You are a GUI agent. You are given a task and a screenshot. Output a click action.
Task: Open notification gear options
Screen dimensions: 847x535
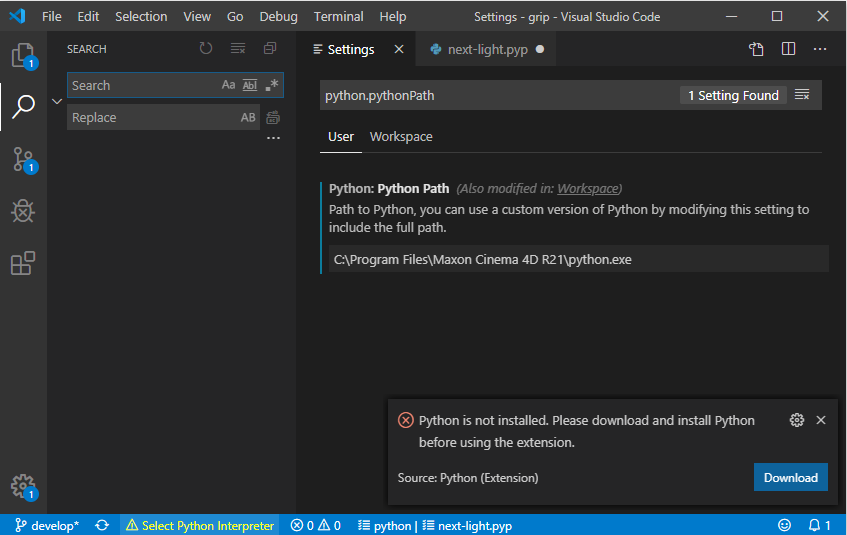pos(797,420)
